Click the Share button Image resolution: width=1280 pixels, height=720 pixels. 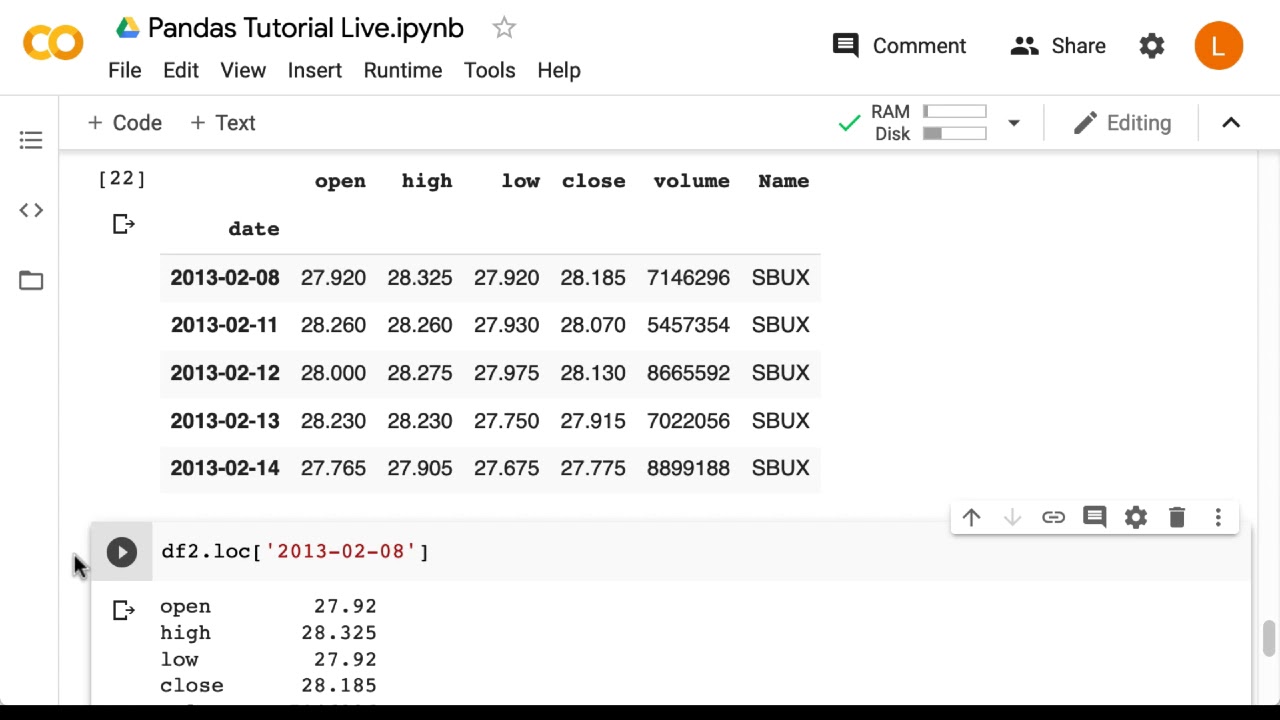(x=1058, y=46)
